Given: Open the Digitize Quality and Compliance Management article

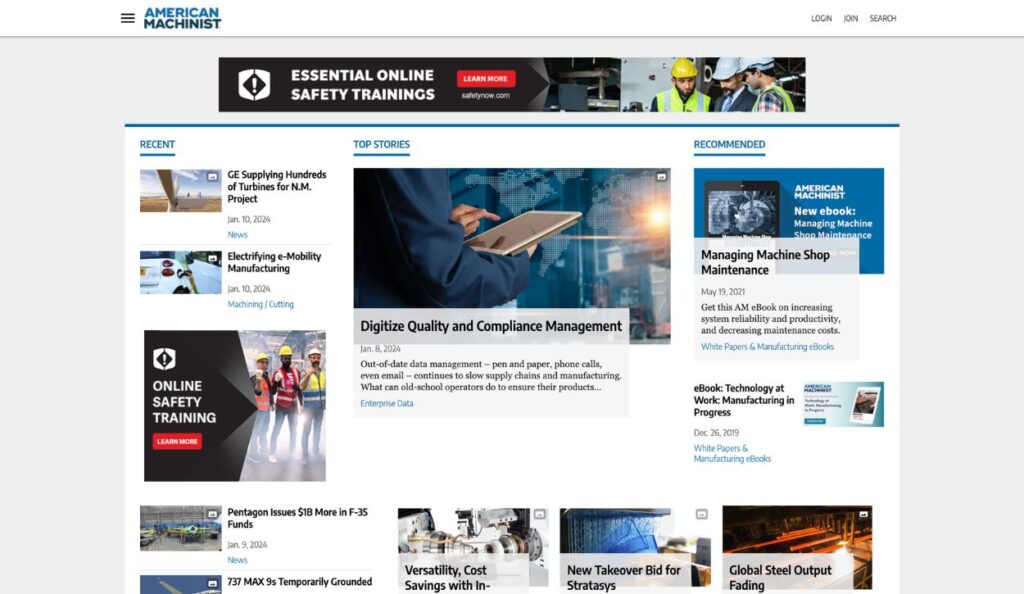Looking at the screenshot, I should tap(491, 326).
